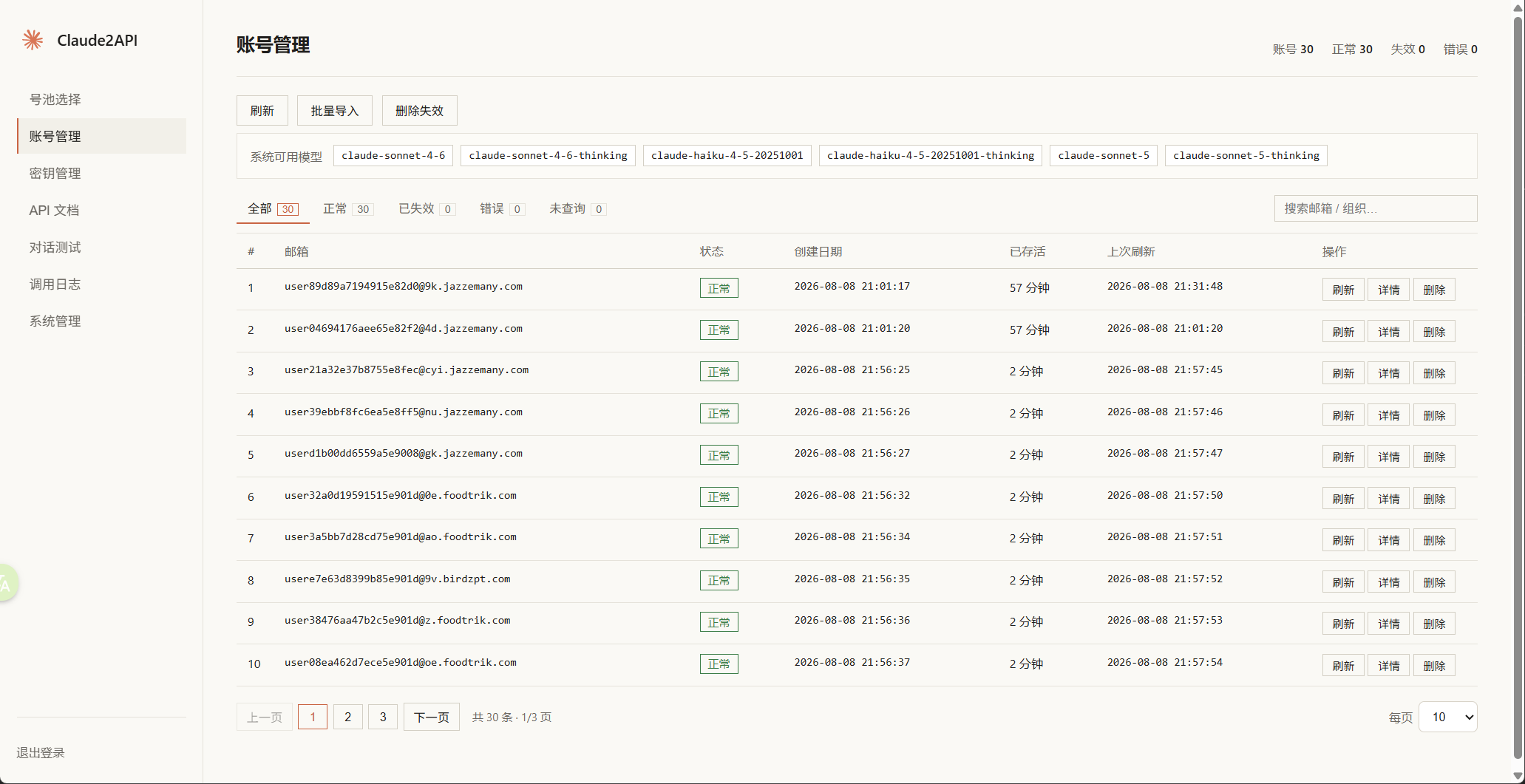Click 详情 for row 5 account
This screenshot has width=1525, height=784.
click(1389, 457)
